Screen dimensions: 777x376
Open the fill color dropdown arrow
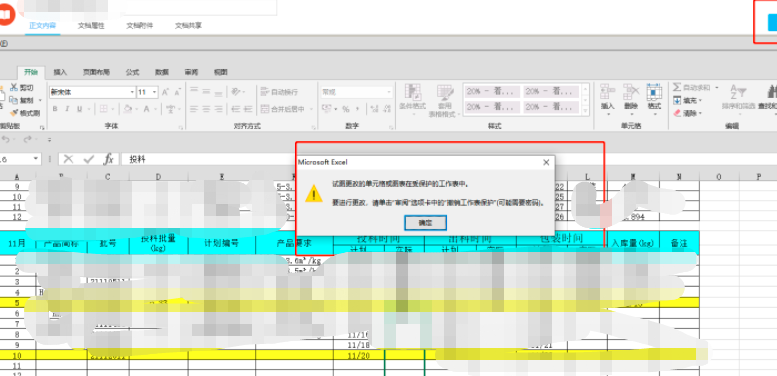(137, 109)
